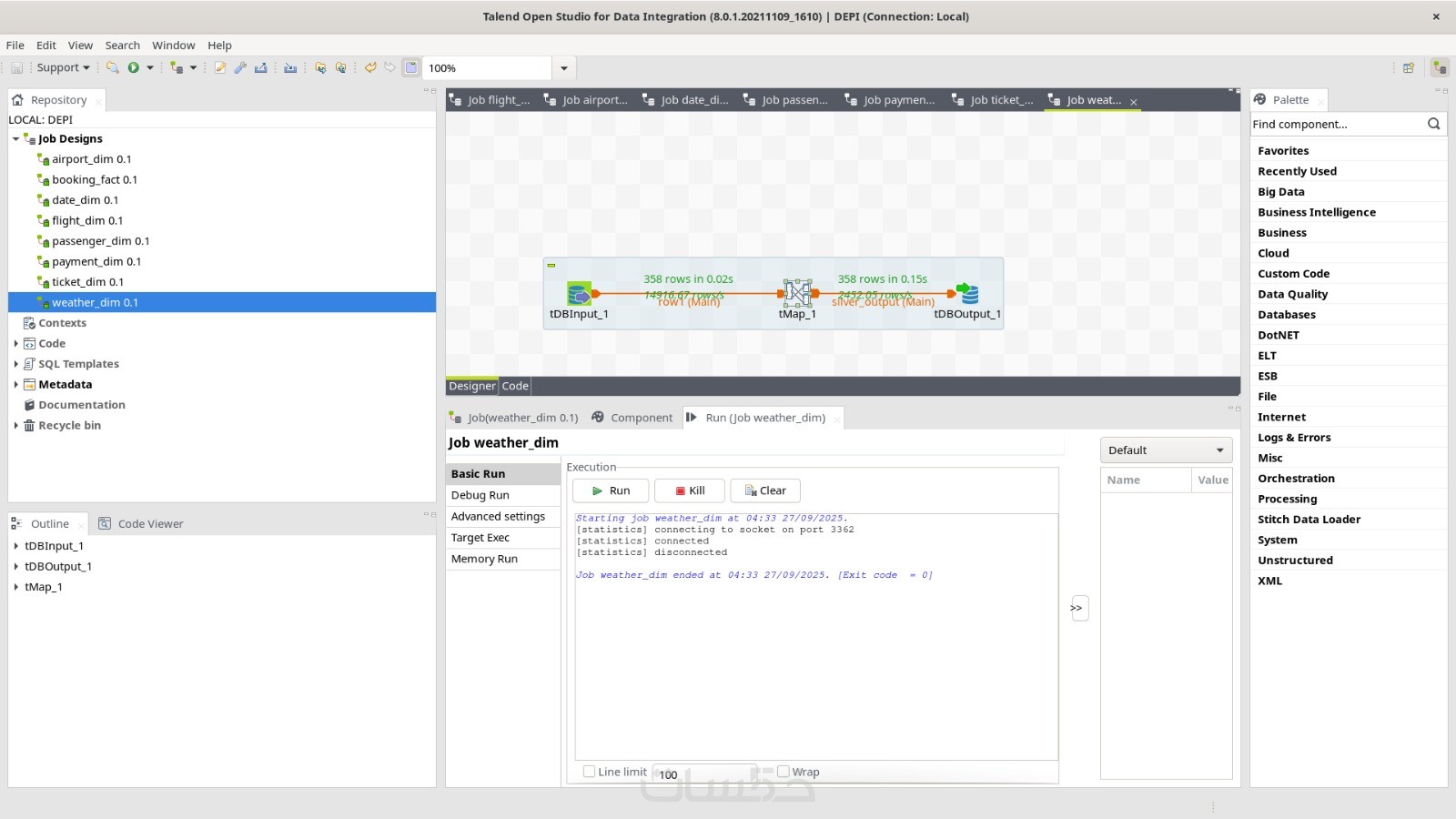Screen dimensions: 1456x819
Task: Select Debug Run in the run modes
Action: (x=503, y=495)
